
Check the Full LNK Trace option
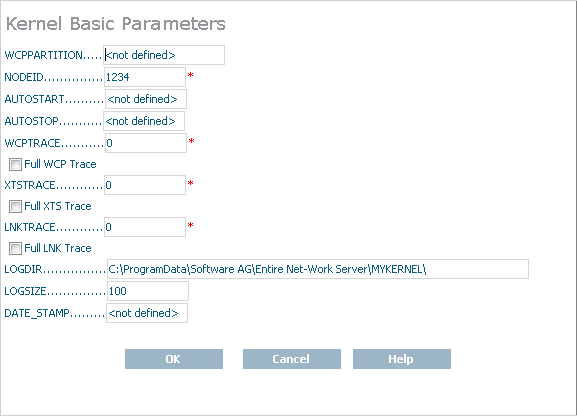tap(15, 248)
